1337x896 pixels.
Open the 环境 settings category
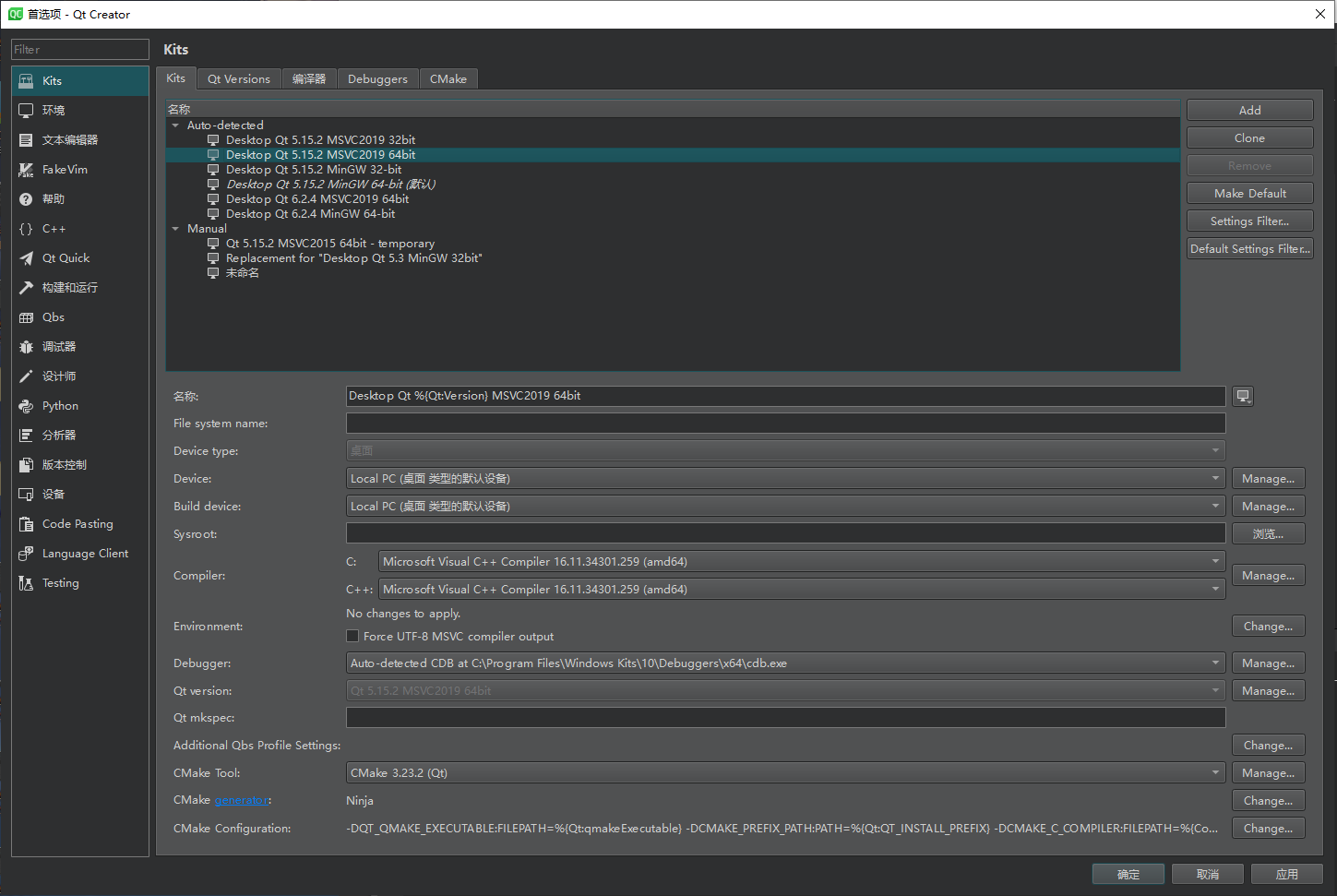click(x=80, y=111)
